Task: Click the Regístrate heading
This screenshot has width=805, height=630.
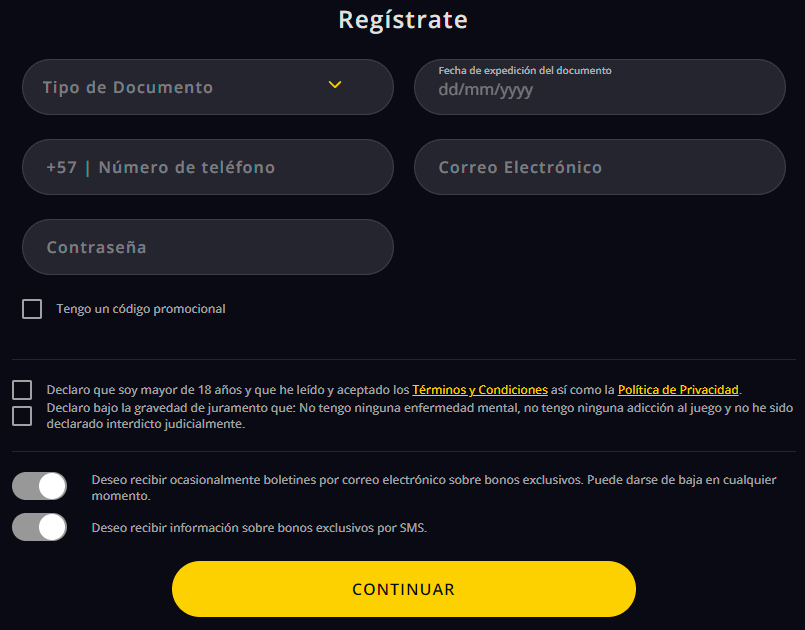Action: 402,20
